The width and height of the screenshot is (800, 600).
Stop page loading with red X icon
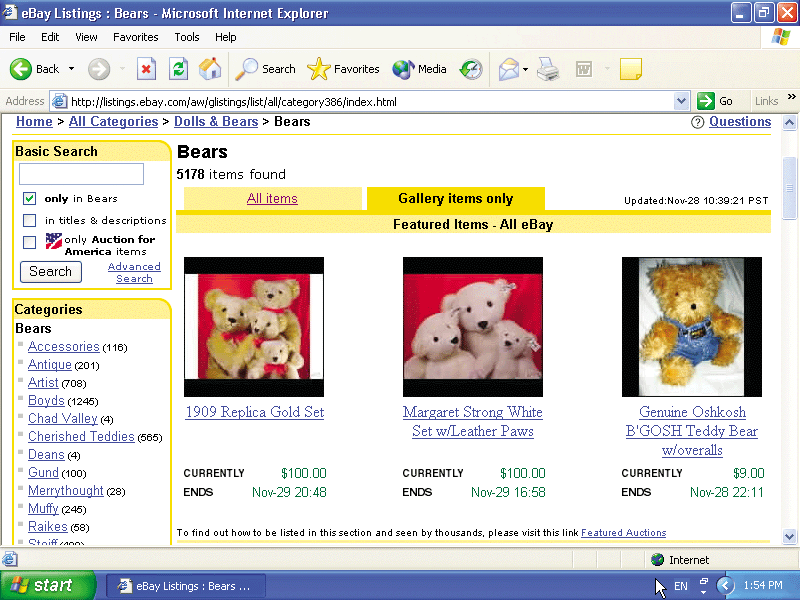point(146,69)
